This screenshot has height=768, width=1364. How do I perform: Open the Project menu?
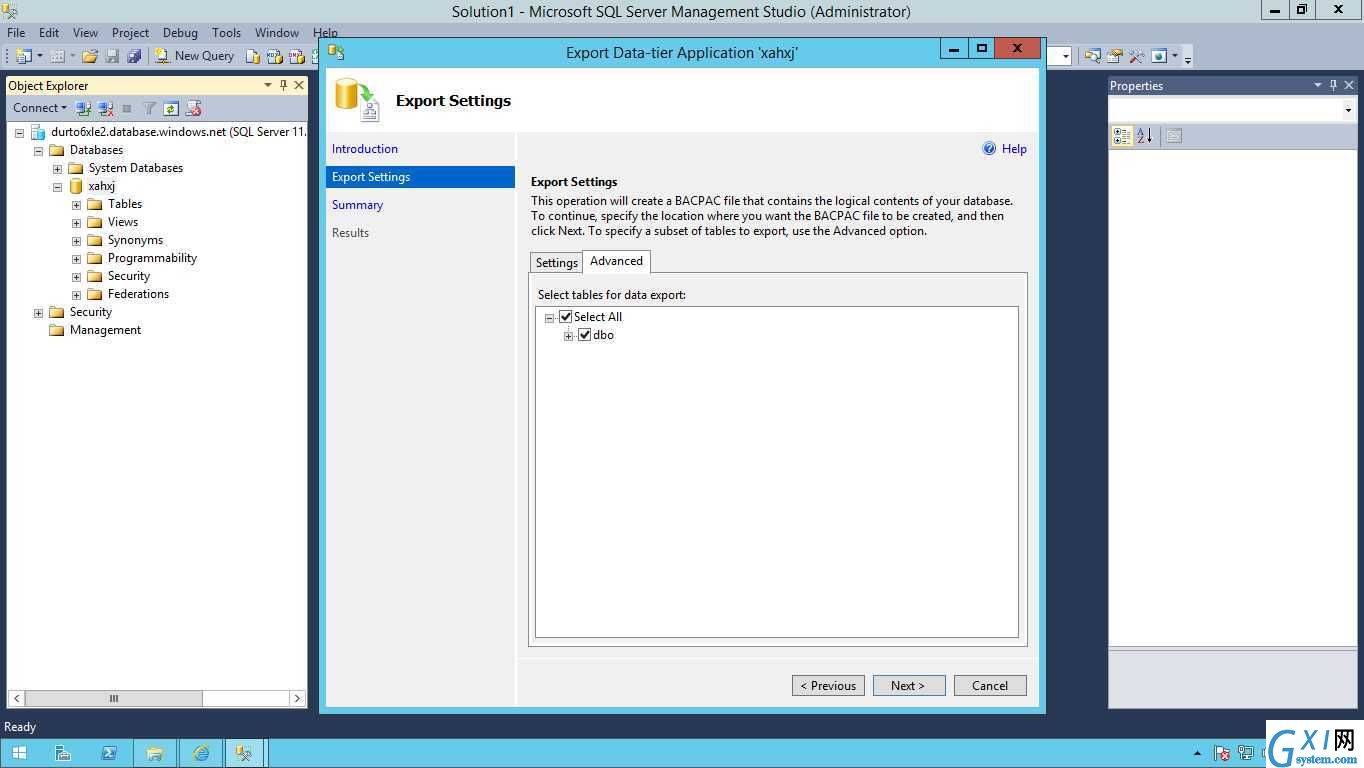130,33
